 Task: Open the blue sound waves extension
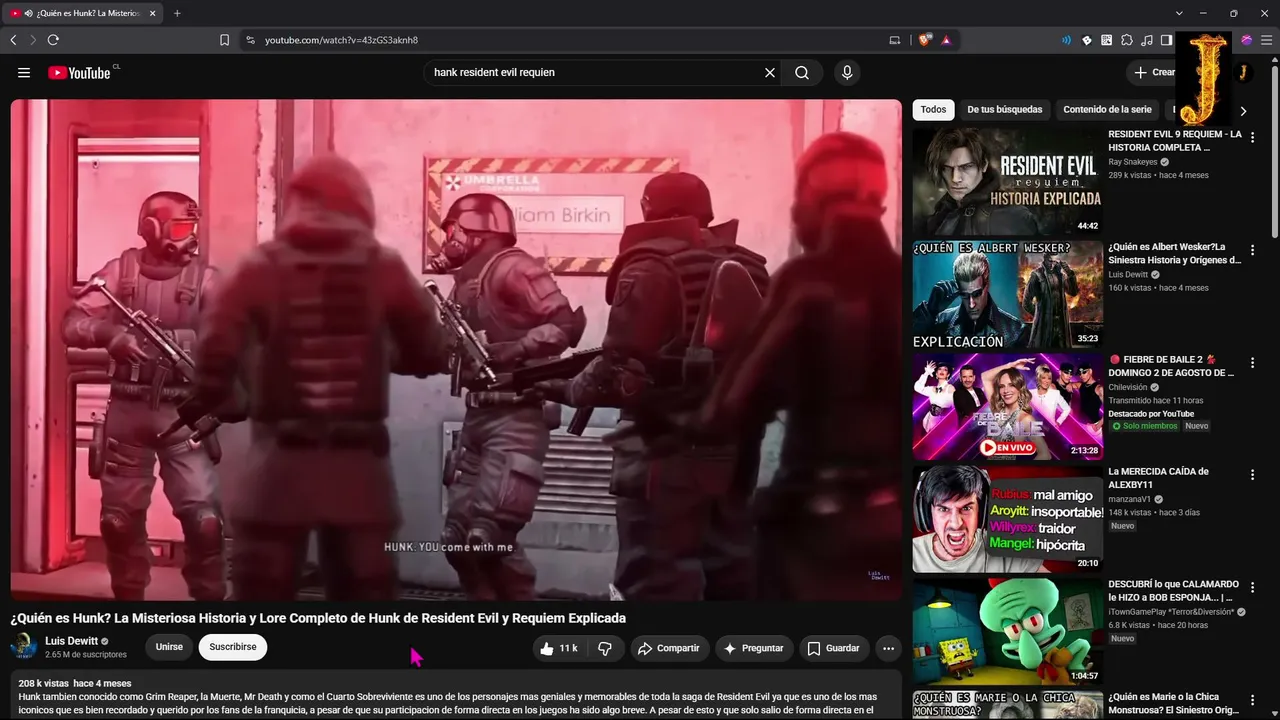[x=1066, y=40]
